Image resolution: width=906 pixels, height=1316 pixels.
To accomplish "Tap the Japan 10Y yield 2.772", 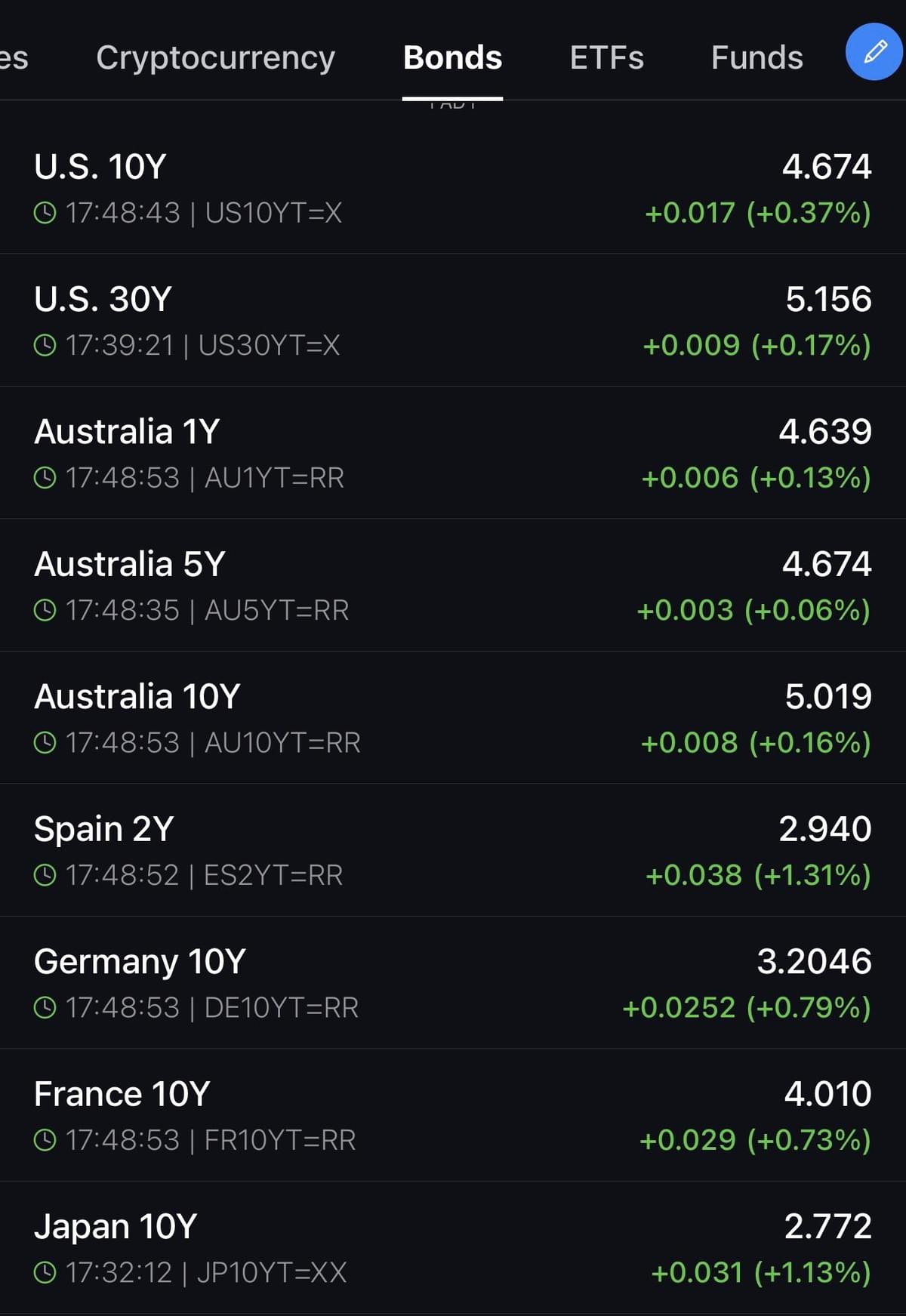I will point(827,1226).
